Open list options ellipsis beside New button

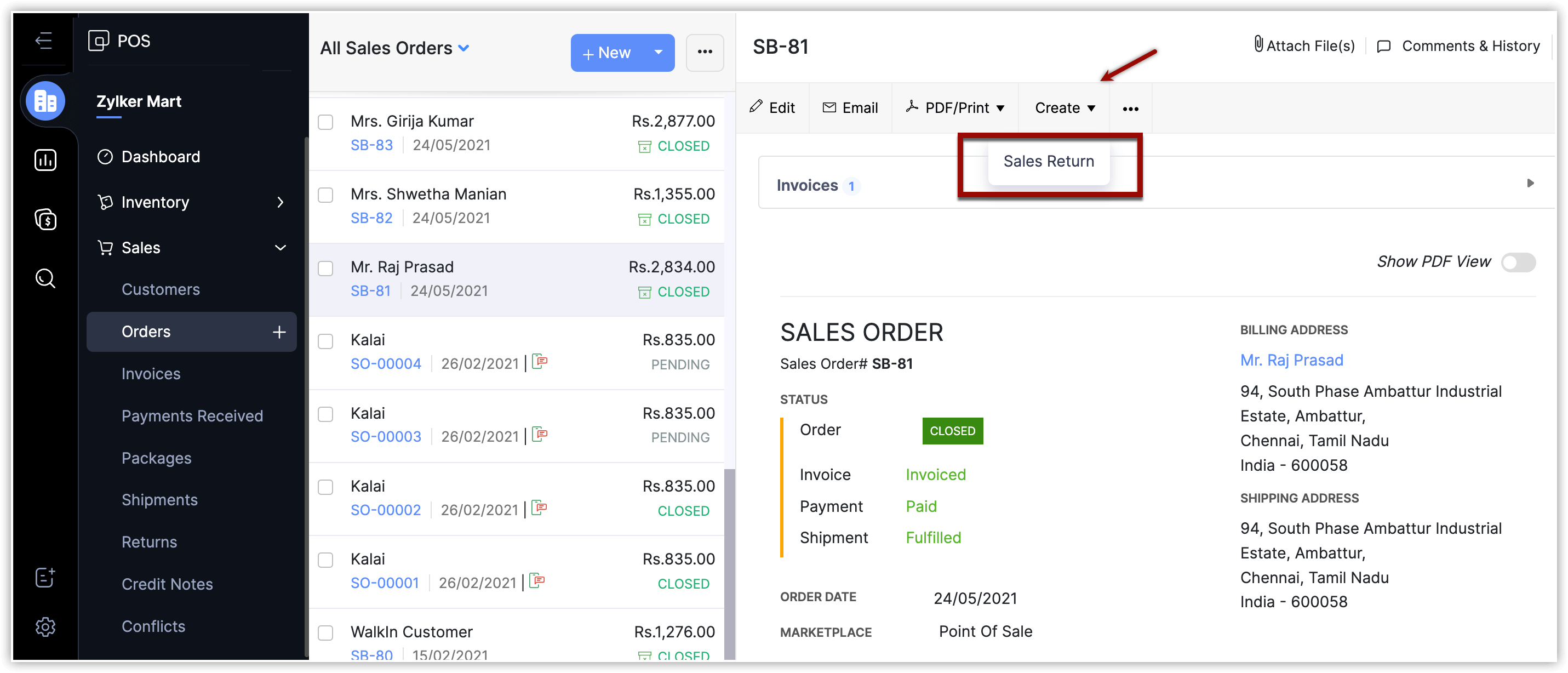[704, 53]
